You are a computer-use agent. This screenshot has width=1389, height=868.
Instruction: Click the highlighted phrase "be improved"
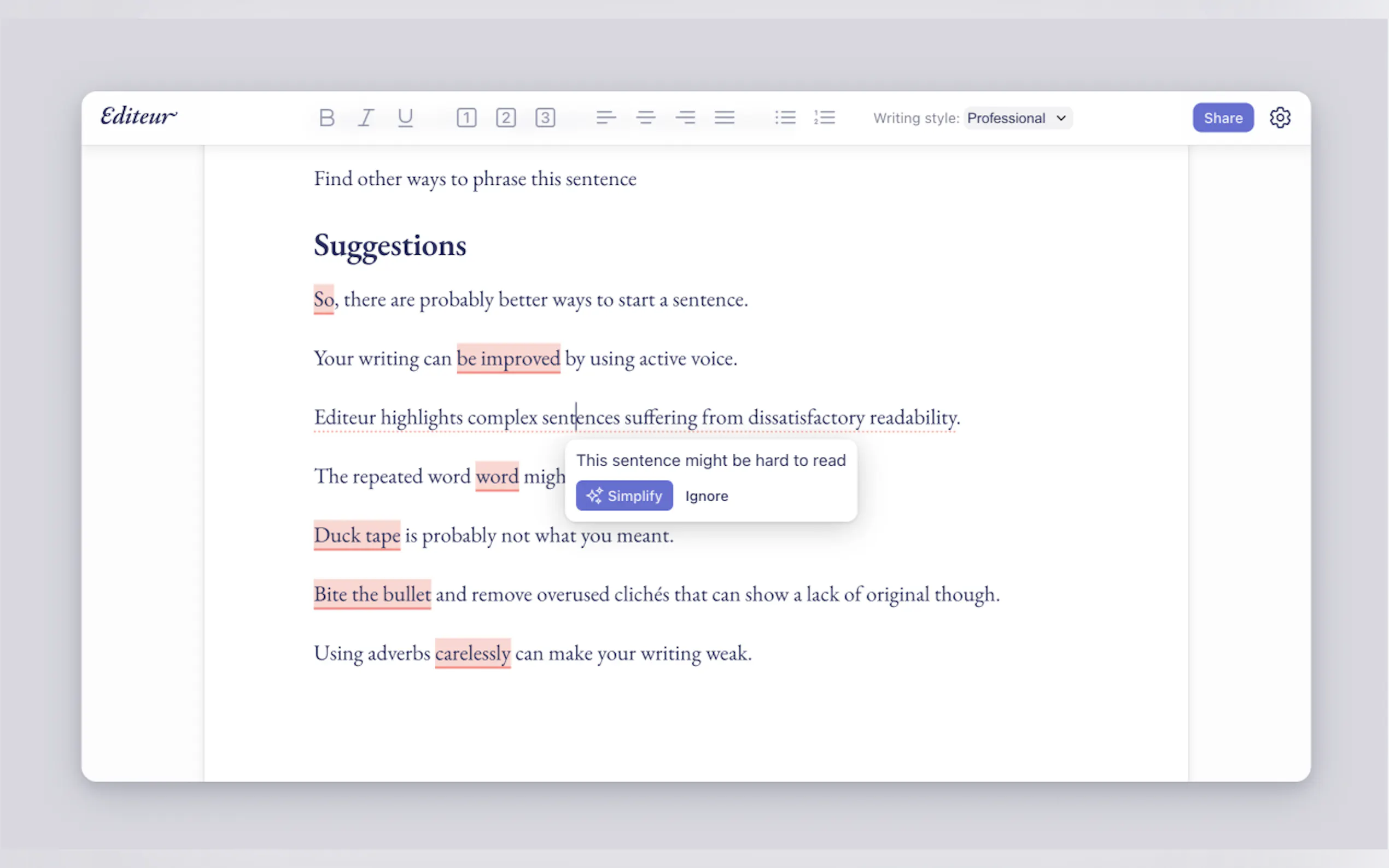click(508, 359)
